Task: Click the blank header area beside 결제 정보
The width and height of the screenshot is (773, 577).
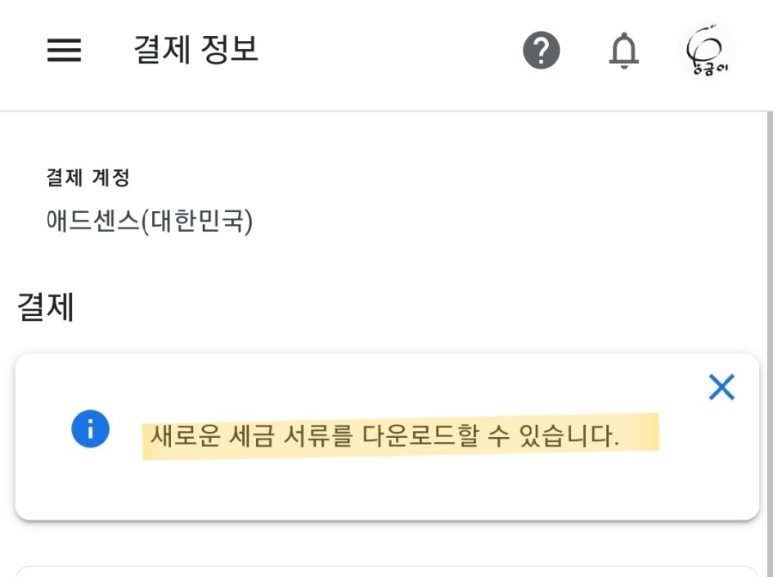Action: coord(389,50)
